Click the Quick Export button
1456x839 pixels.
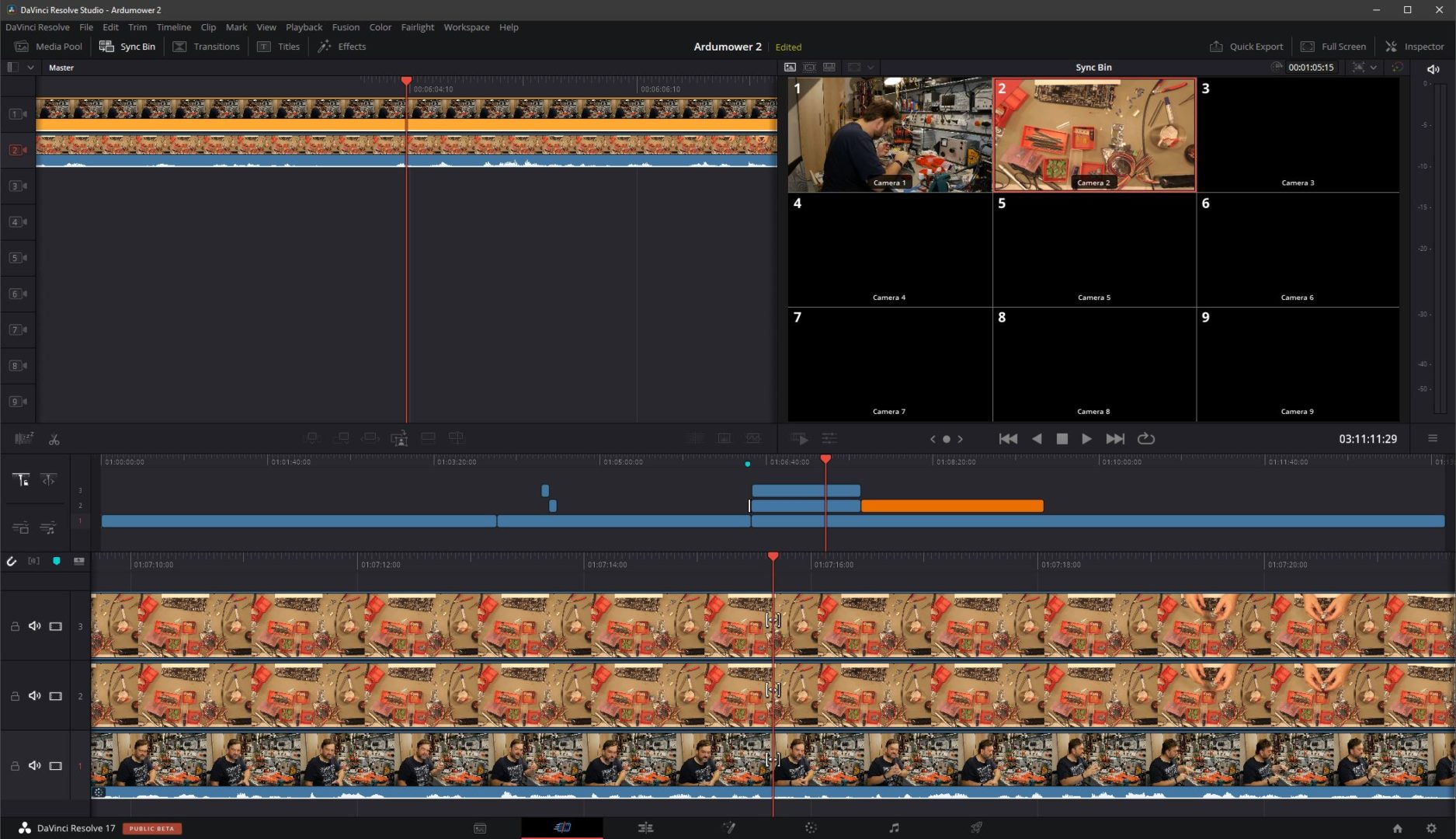point(1246,47)
